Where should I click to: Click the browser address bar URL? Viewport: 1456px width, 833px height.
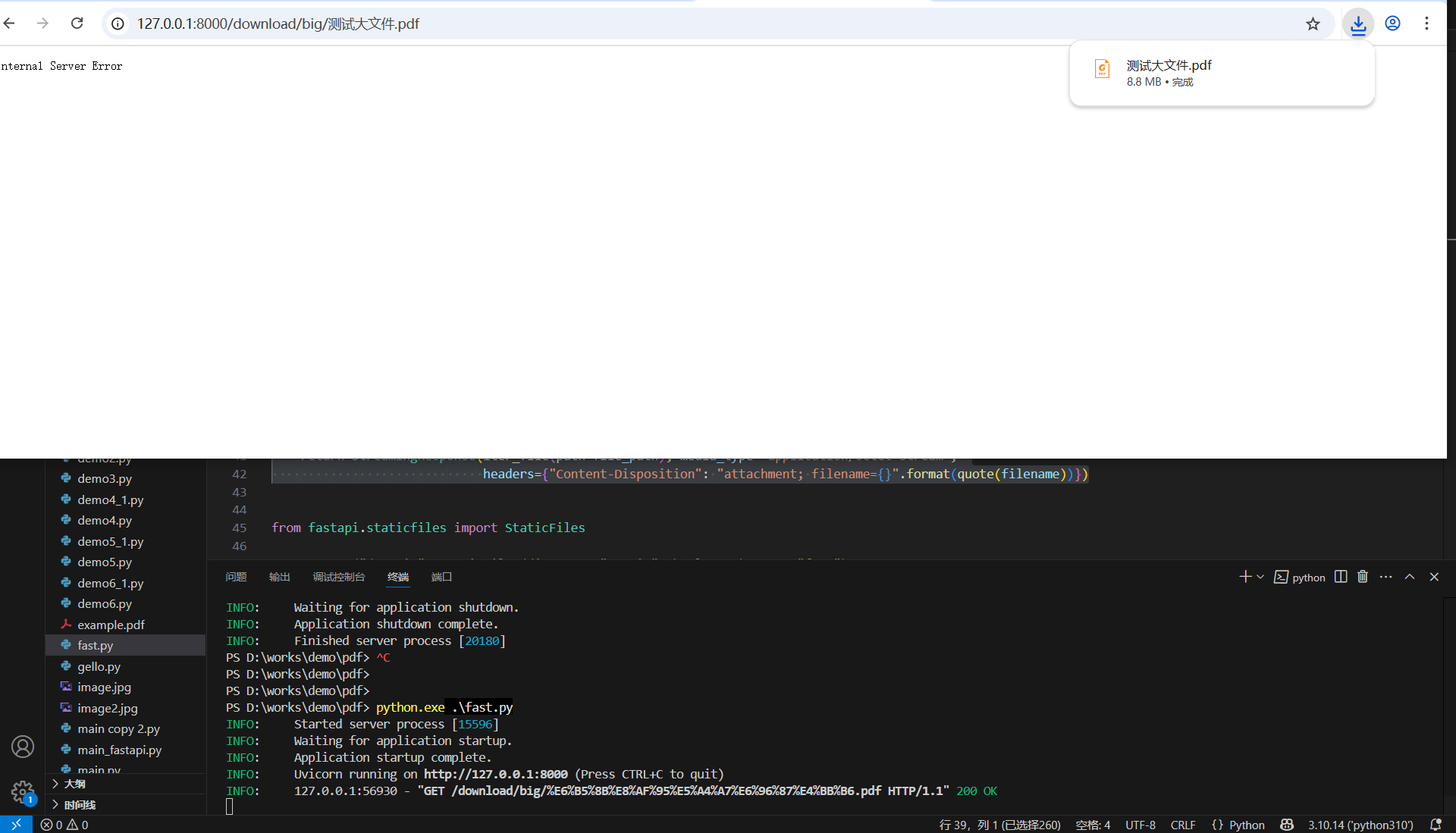[x=278, y=23]
